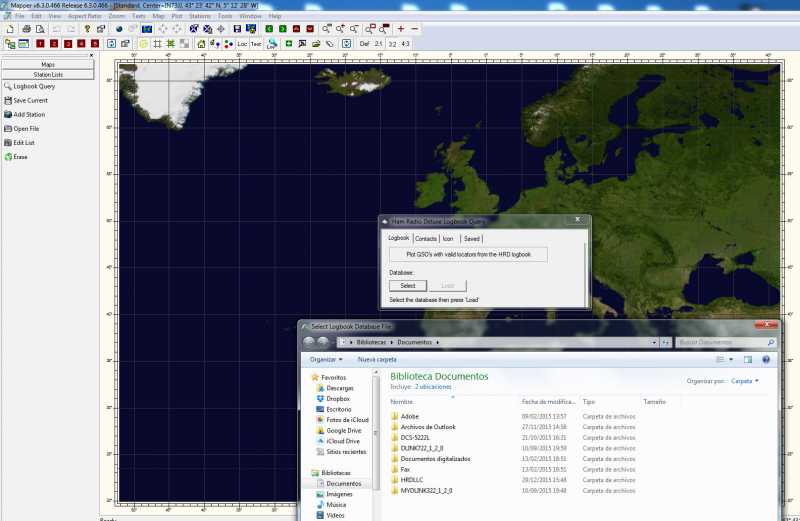Screen dimensions: 800x521
Task: Sort by the Nombre column header
Action: click(402, 402)
